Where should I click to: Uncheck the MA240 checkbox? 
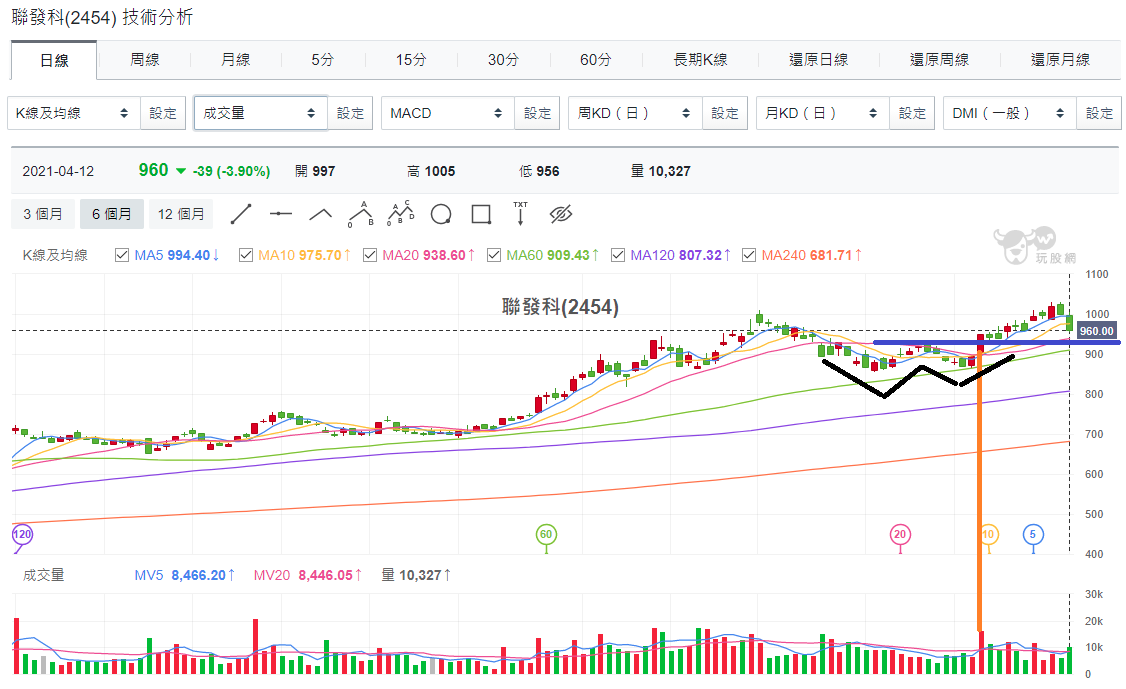tap(749, 255)
